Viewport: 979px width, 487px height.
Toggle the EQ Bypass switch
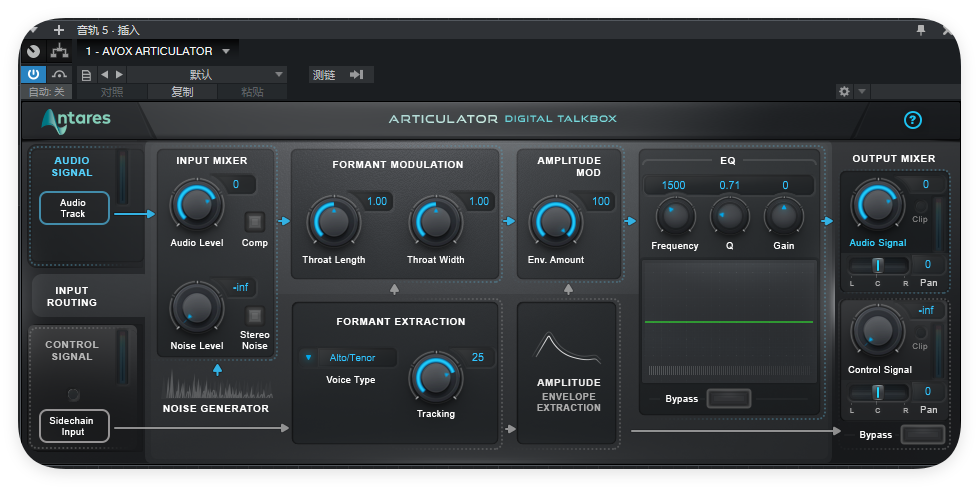tap(729, 398)
